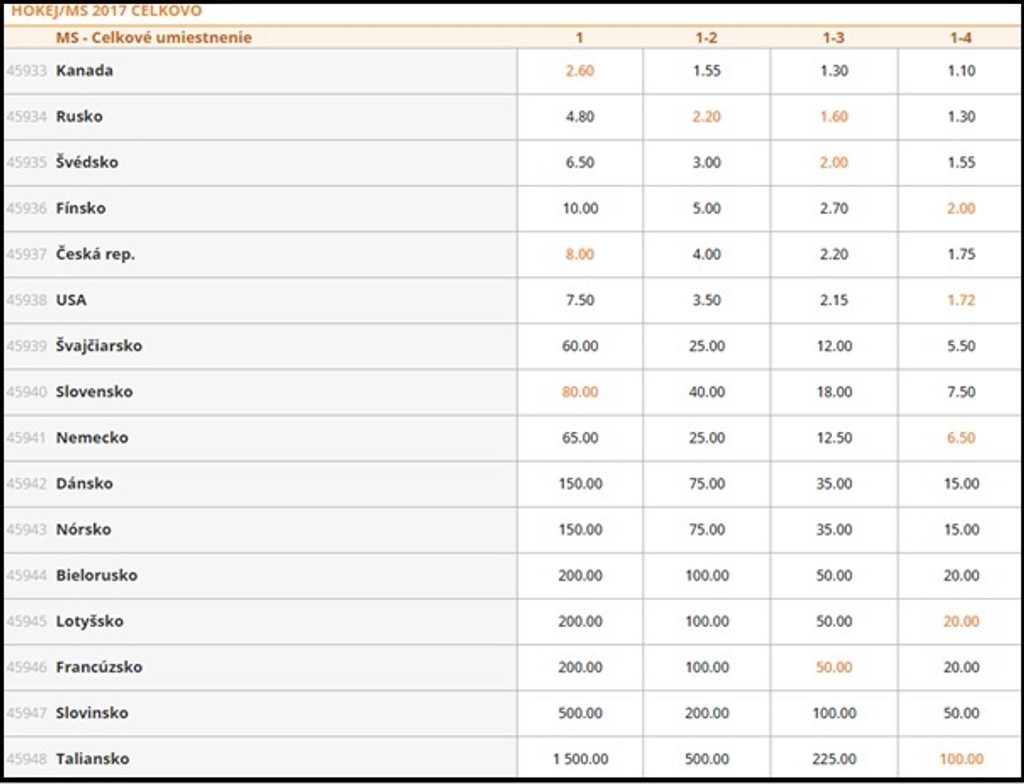This screenshot has height=784, width=1024.
Task: Pick Bielorusko winner odds 200.00
Action: [x=579, y=576]
